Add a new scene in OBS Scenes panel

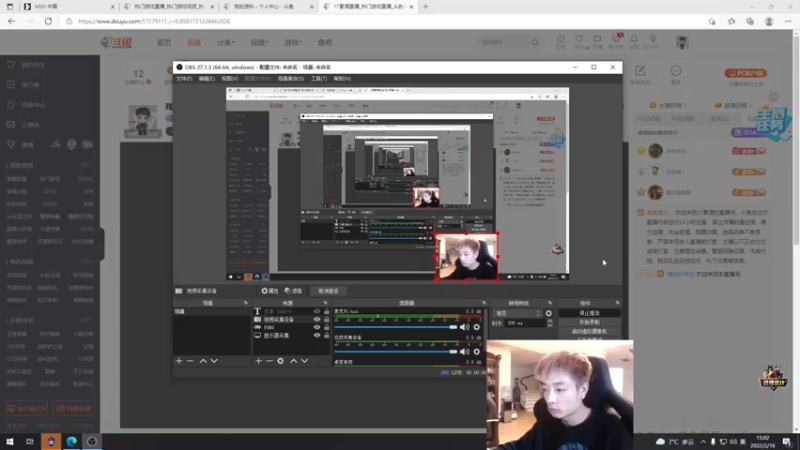179,361
